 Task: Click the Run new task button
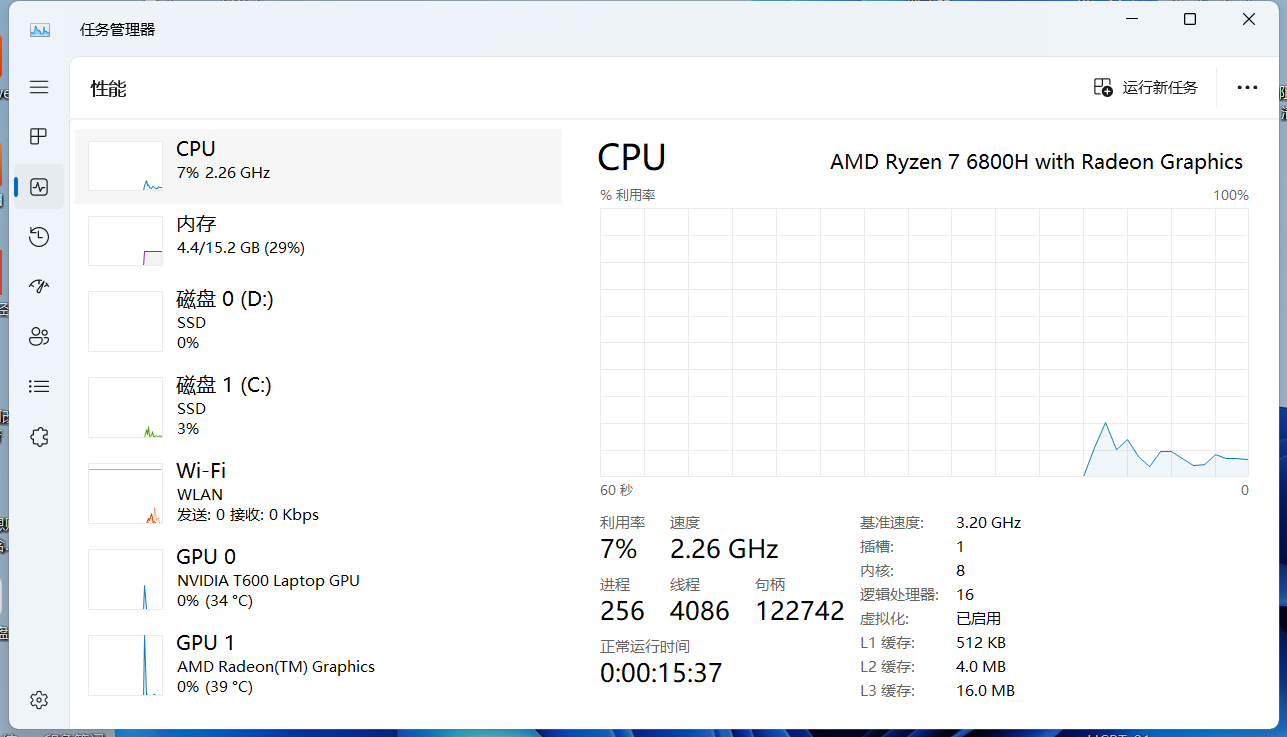coord(1146,87)
